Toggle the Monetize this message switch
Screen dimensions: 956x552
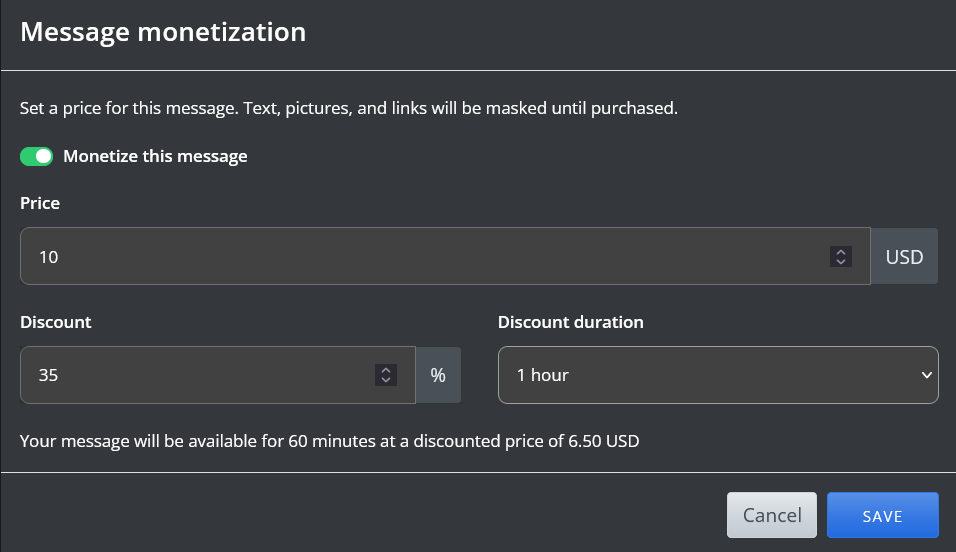36,156
